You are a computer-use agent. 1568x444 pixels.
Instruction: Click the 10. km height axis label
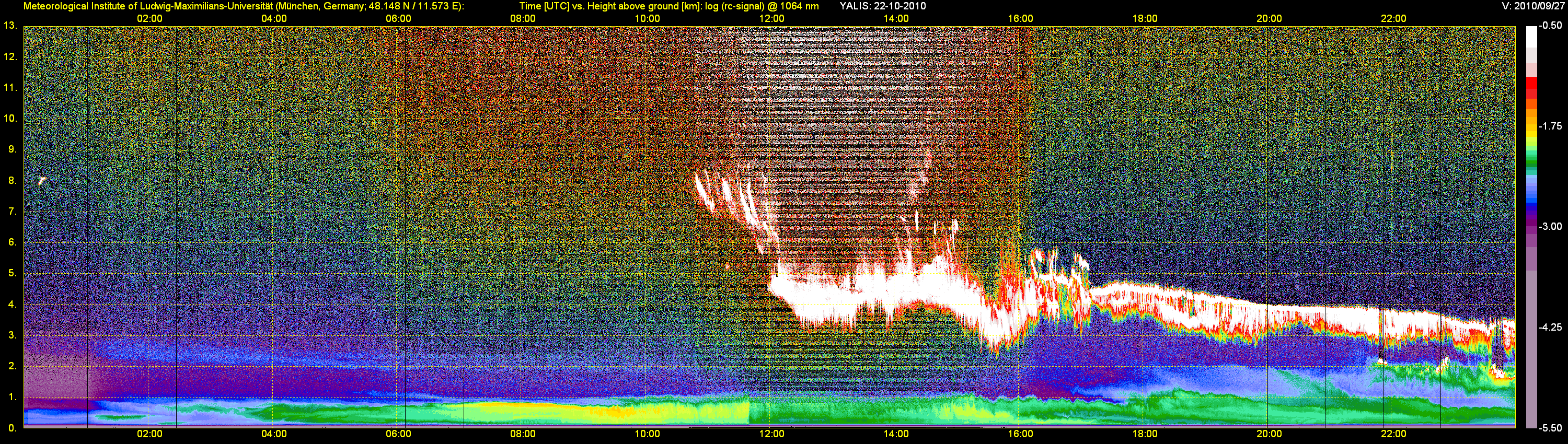click(x=10, y=118)
